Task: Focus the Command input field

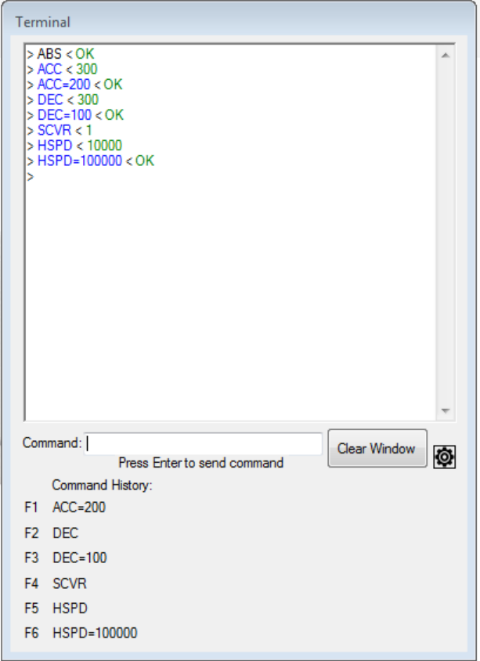Action: (x=203, y=444)
